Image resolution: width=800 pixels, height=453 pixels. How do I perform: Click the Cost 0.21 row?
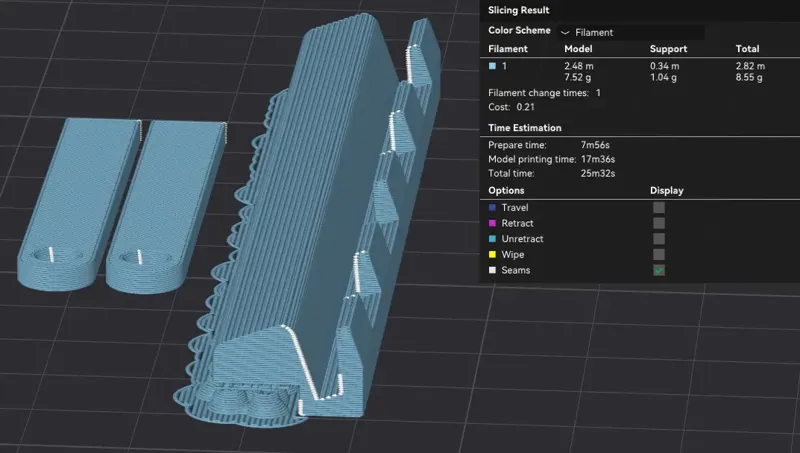511,107
